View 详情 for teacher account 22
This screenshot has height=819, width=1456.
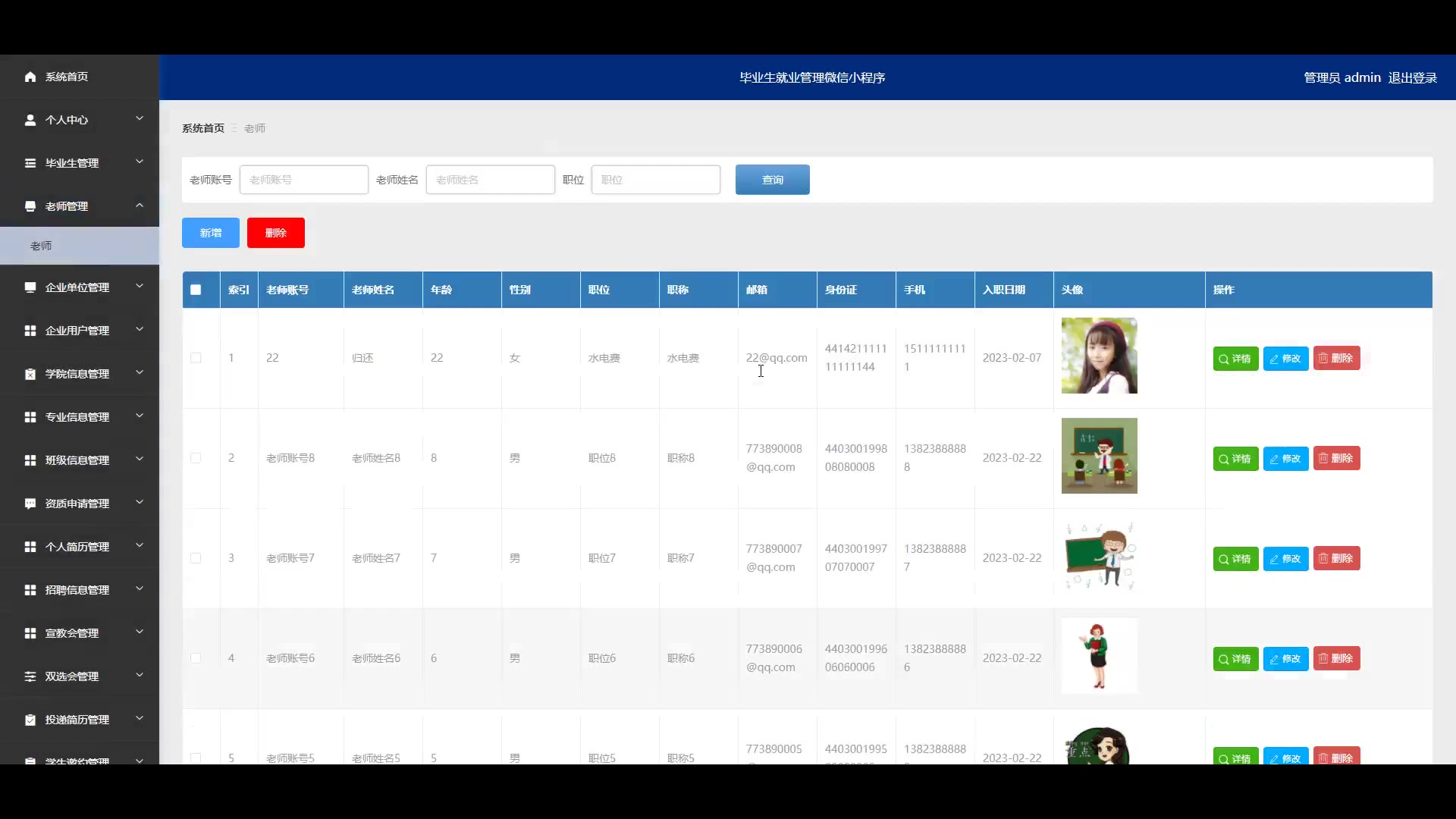click(1235, 359)
